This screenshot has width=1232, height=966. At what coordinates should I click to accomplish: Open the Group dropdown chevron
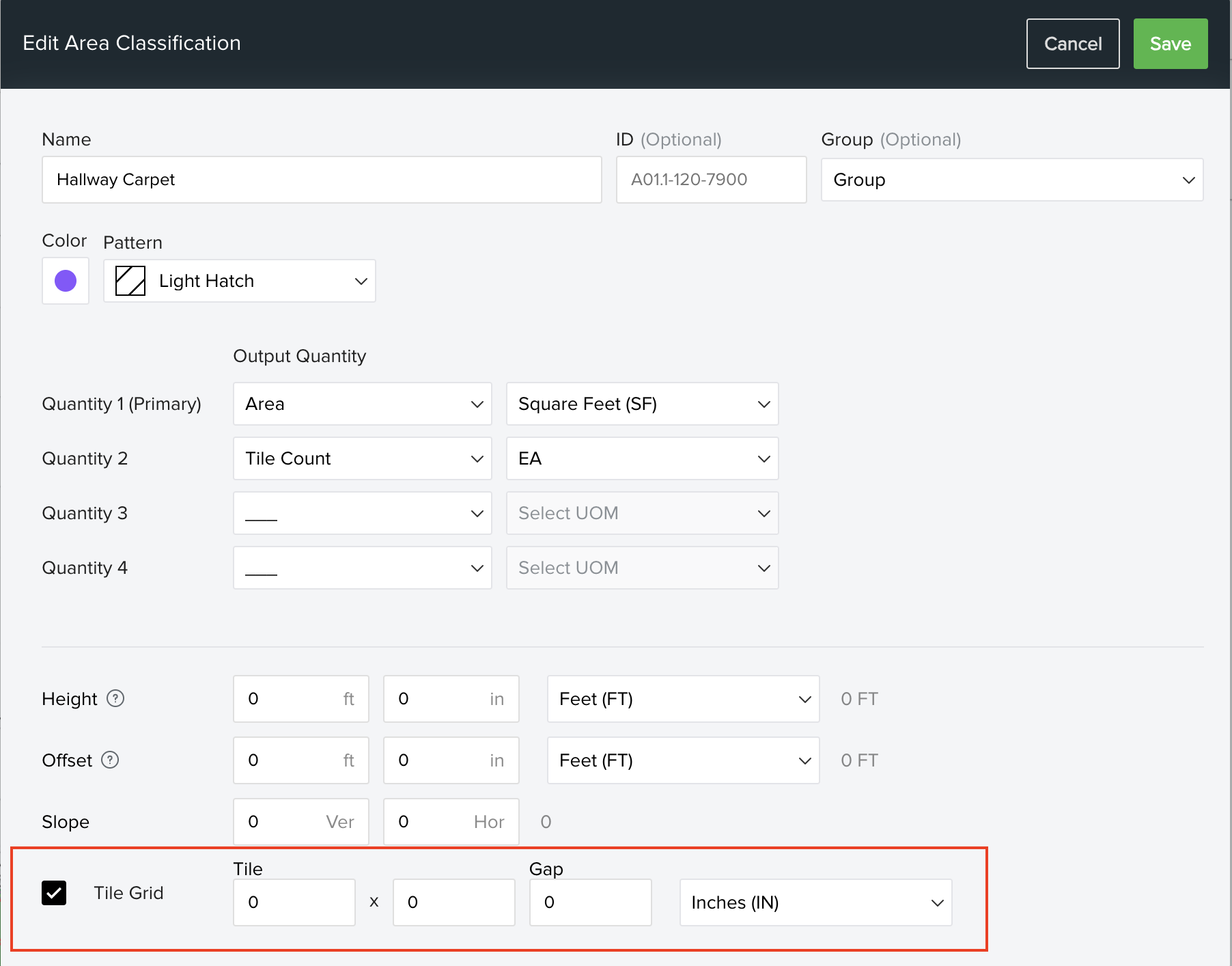pos(1187,180)
